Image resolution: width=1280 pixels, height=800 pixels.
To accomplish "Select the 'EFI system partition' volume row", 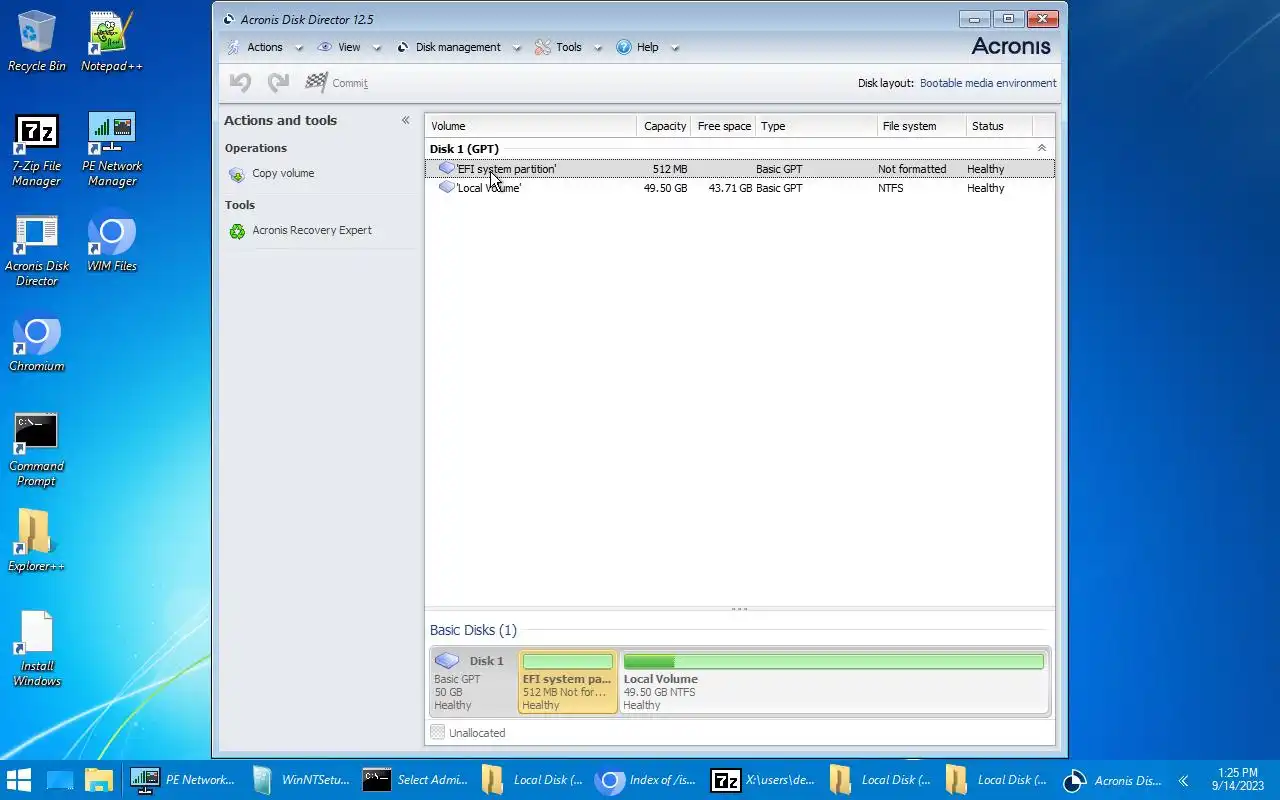I will point(740,169).
